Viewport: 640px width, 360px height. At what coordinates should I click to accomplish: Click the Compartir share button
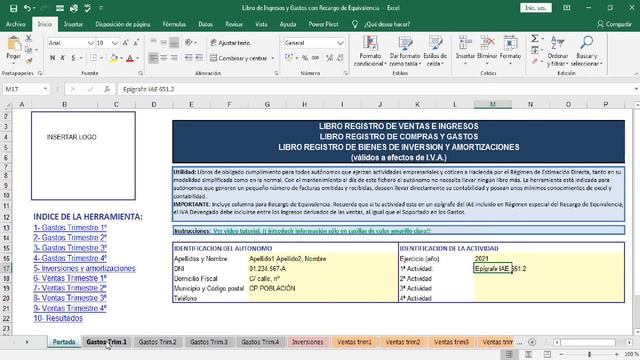click(x=614, y=24)
